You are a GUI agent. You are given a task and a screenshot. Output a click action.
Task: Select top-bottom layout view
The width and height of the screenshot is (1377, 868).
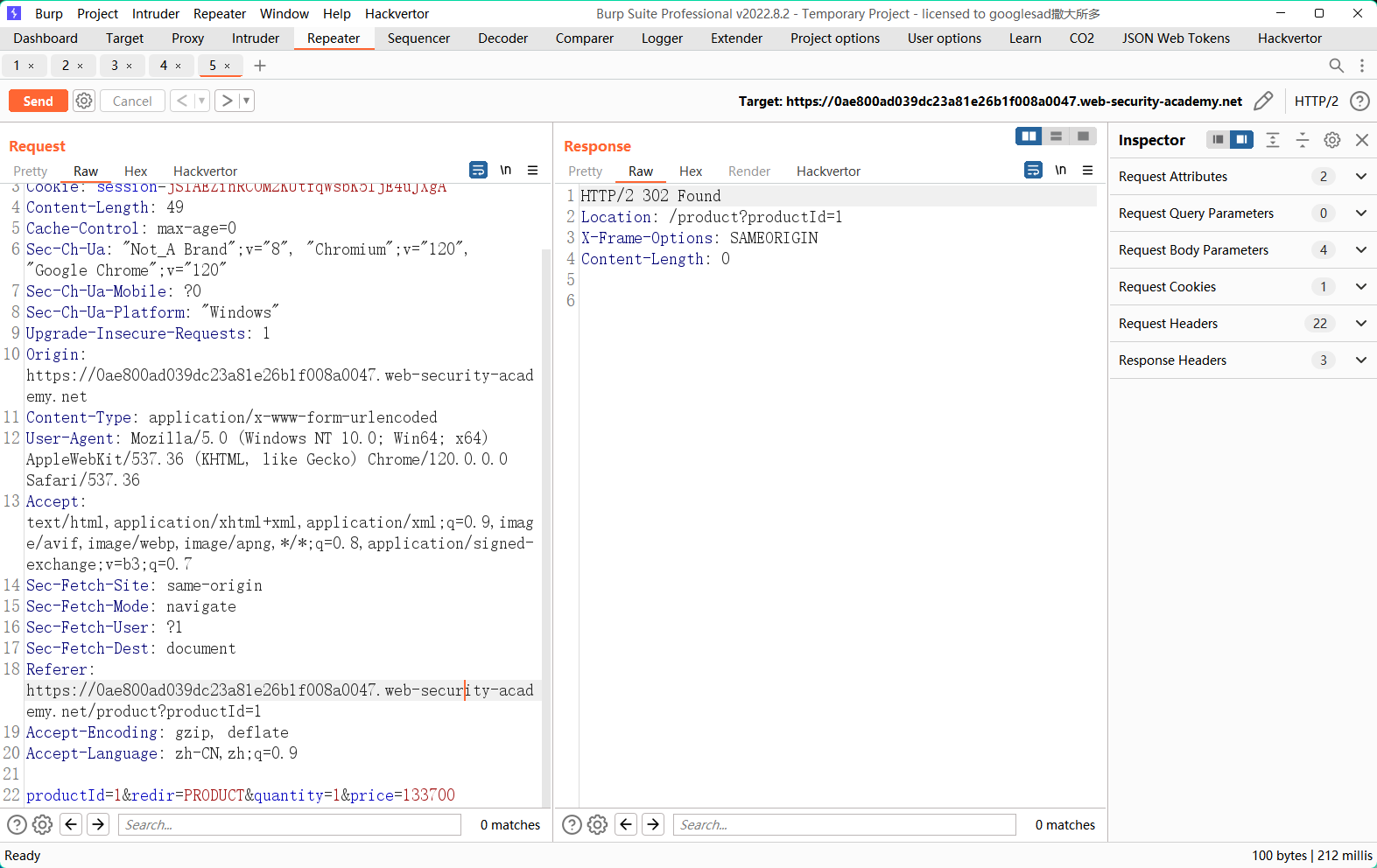(1056, 136)
